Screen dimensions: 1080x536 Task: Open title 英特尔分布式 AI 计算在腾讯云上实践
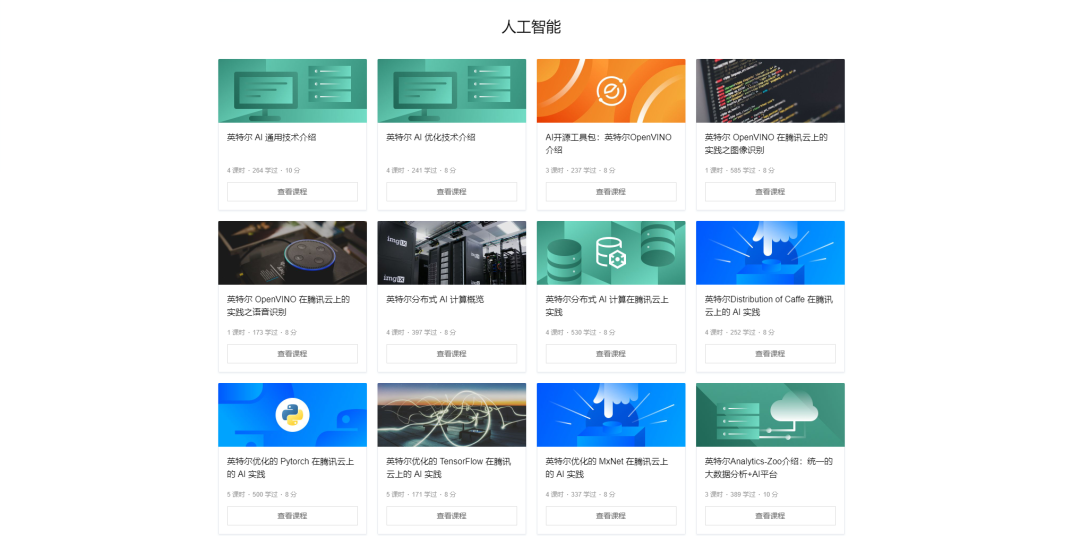point(607,305)
